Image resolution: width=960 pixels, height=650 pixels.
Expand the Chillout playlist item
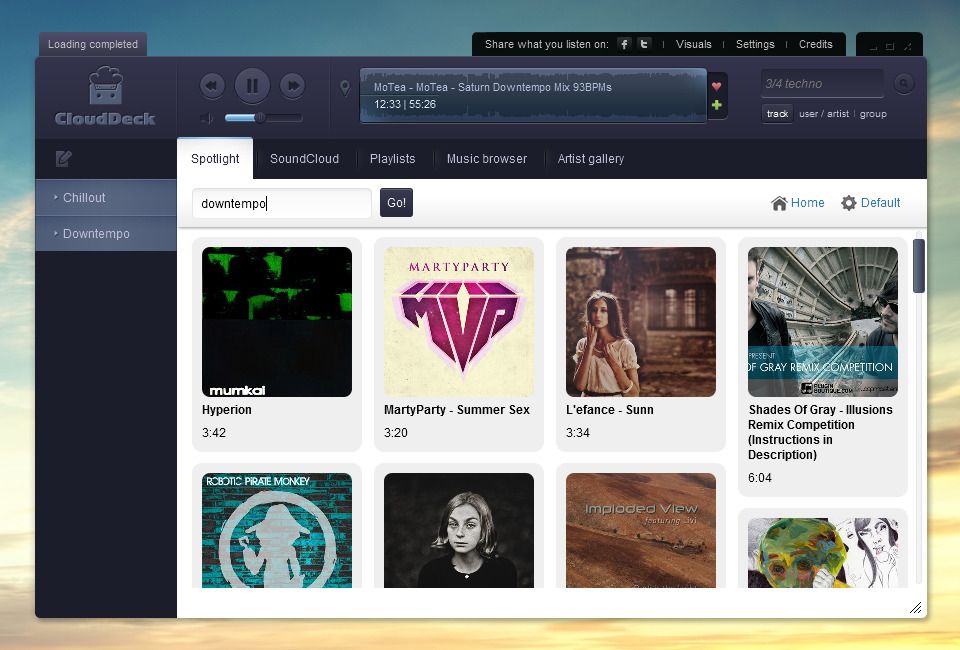point(84,198)
